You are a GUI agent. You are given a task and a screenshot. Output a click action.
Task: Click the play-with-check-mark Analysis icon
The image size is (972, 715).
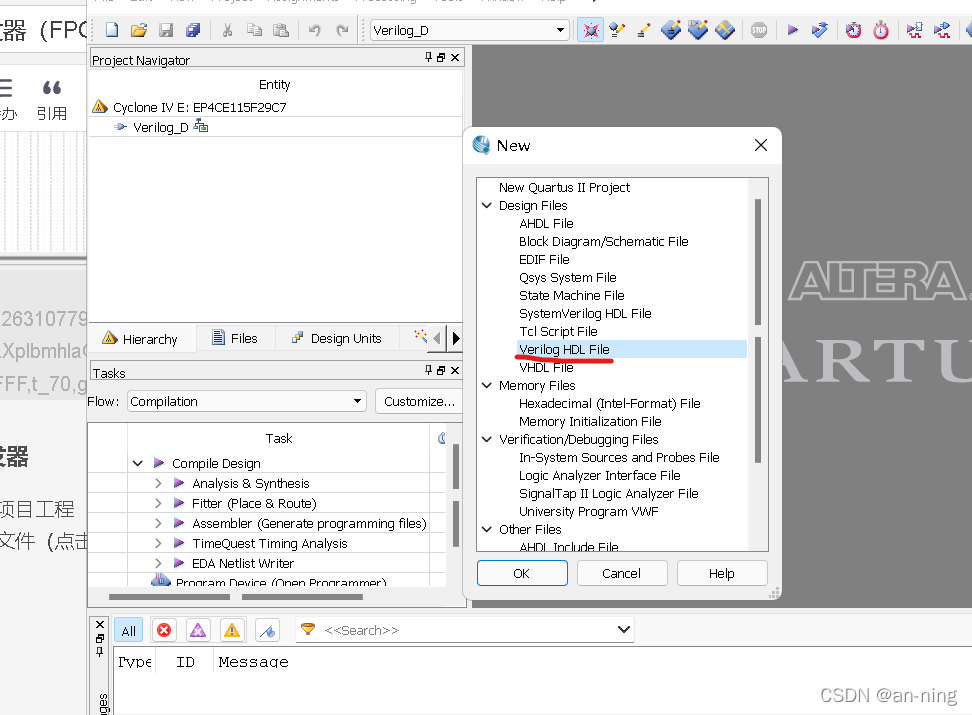tap(820, 30)
